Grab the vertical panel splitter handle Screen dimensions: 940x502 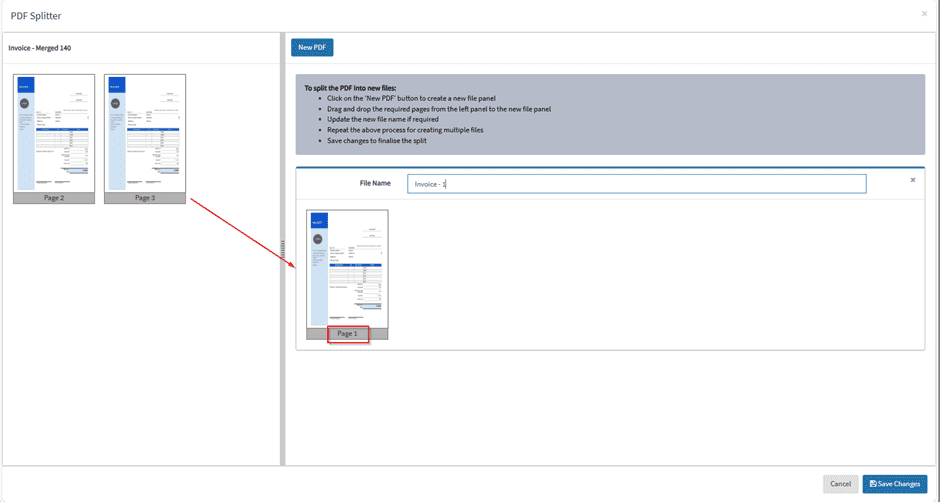pos(283,250)
